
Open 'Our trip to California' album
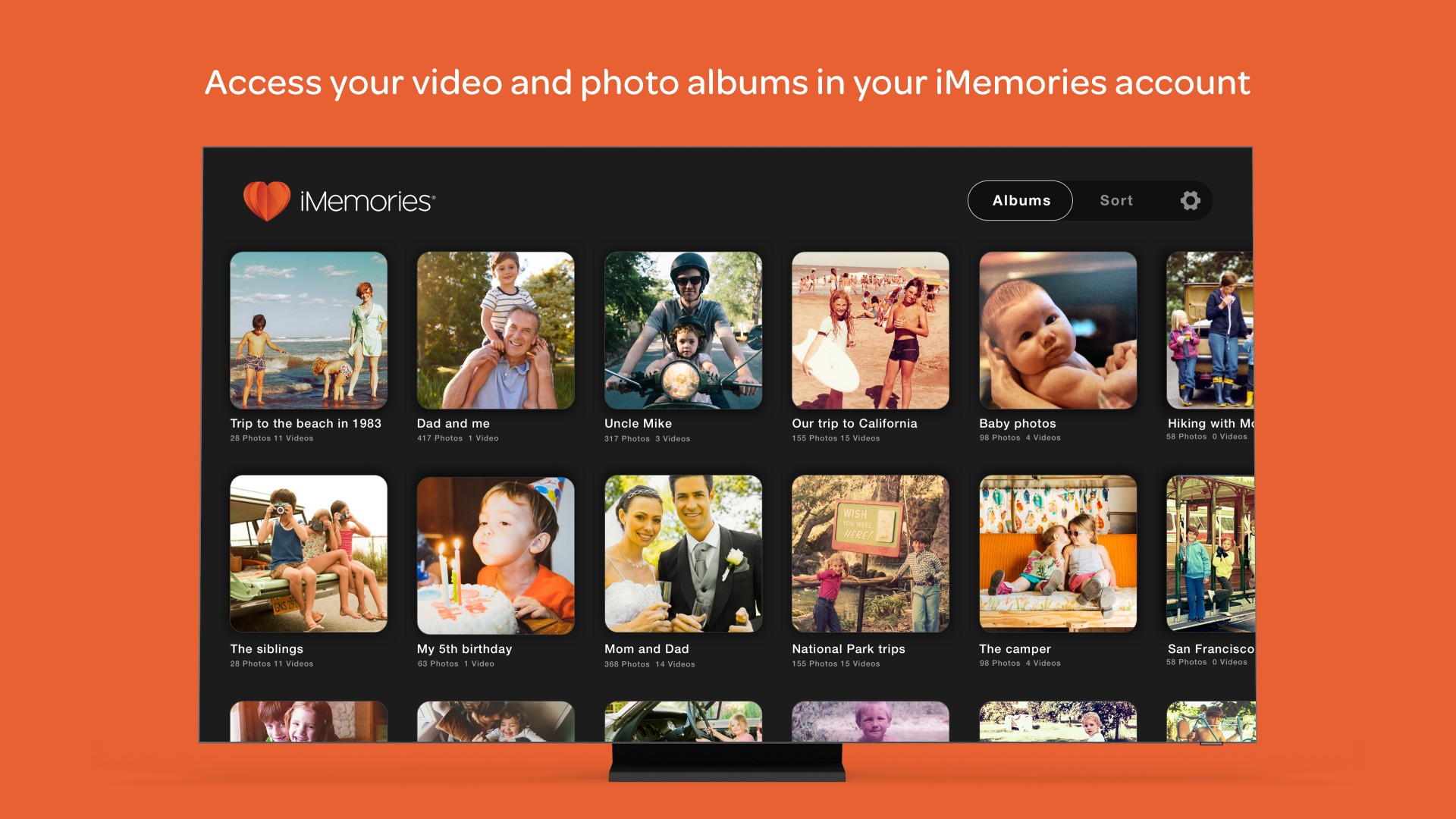pyautogui.click(x=870, y=331)
